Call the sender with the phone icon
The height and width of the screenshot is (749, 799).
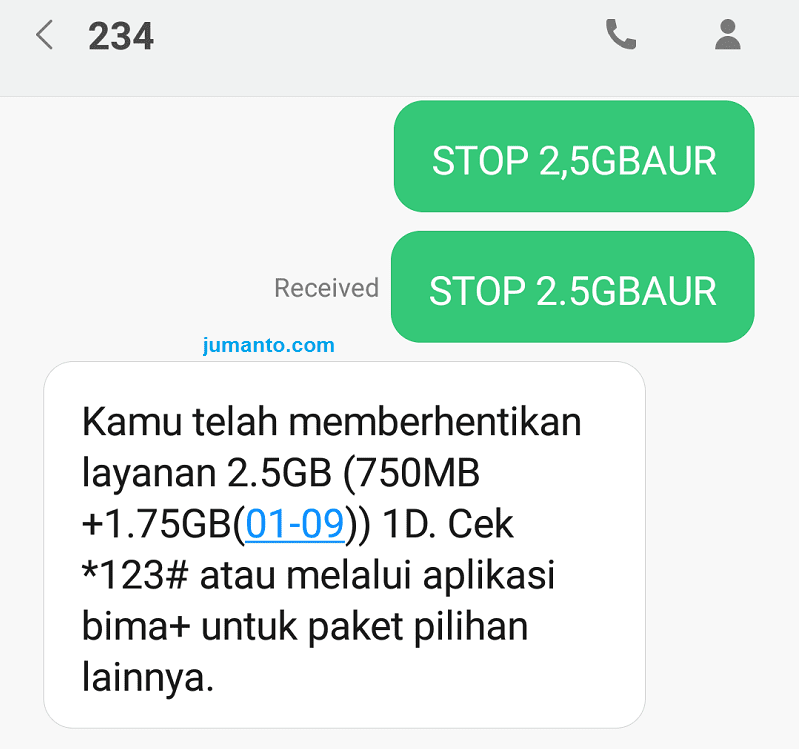621,34
